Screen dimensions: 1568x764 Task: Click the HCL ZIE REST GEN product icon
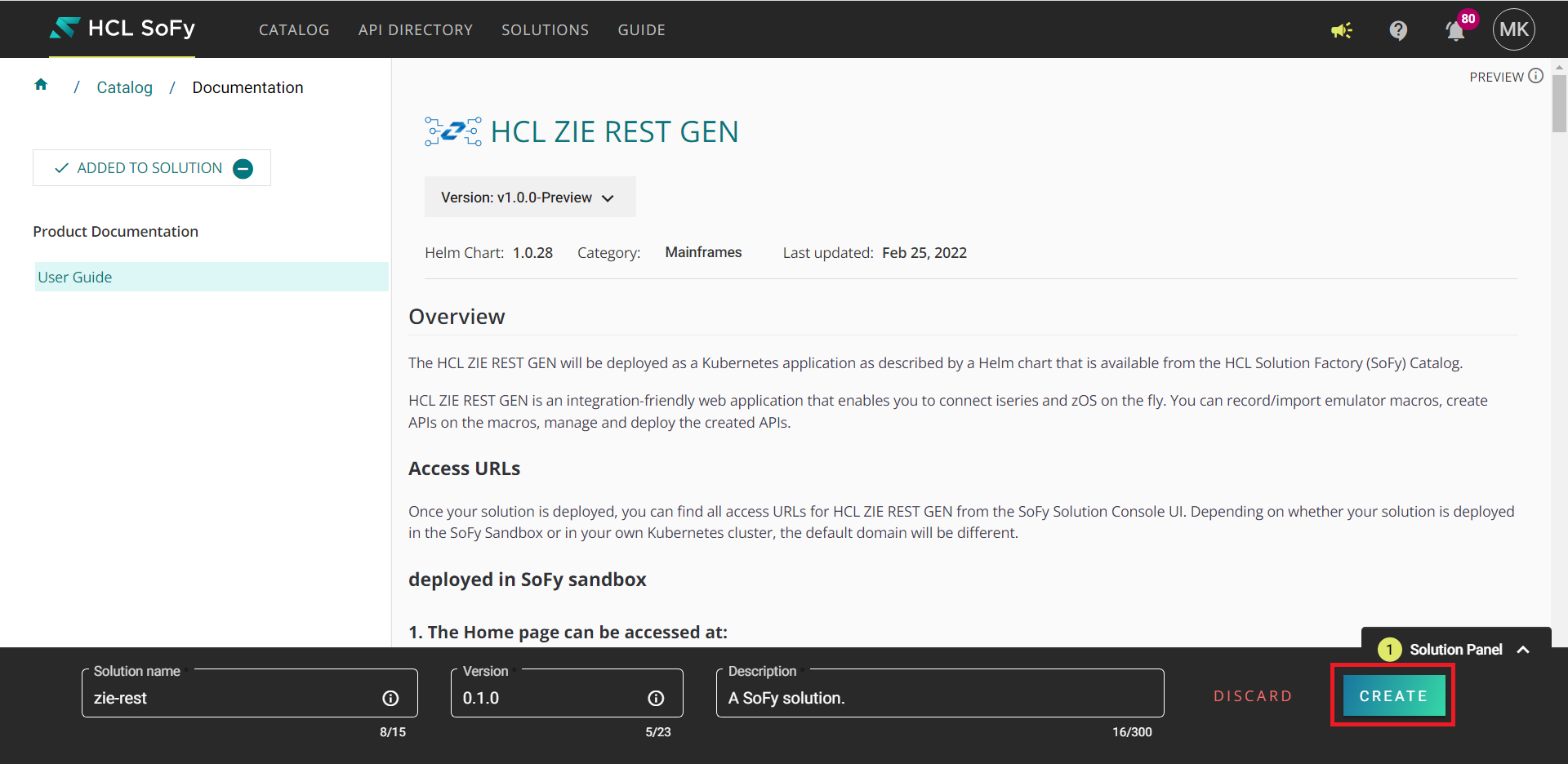click(x=452, y=131)
